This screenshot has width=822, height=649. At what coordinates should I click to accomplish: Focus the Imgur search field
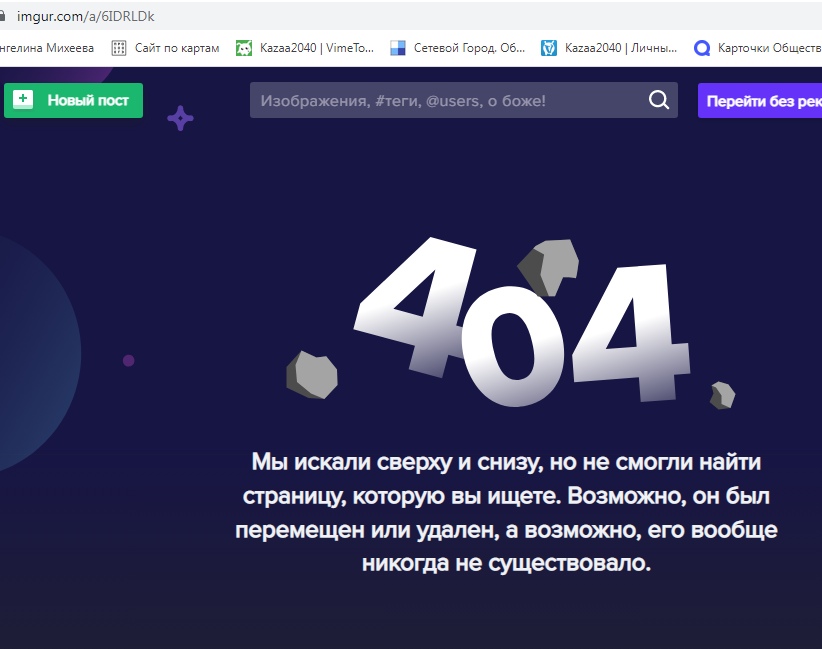point(445,101)
